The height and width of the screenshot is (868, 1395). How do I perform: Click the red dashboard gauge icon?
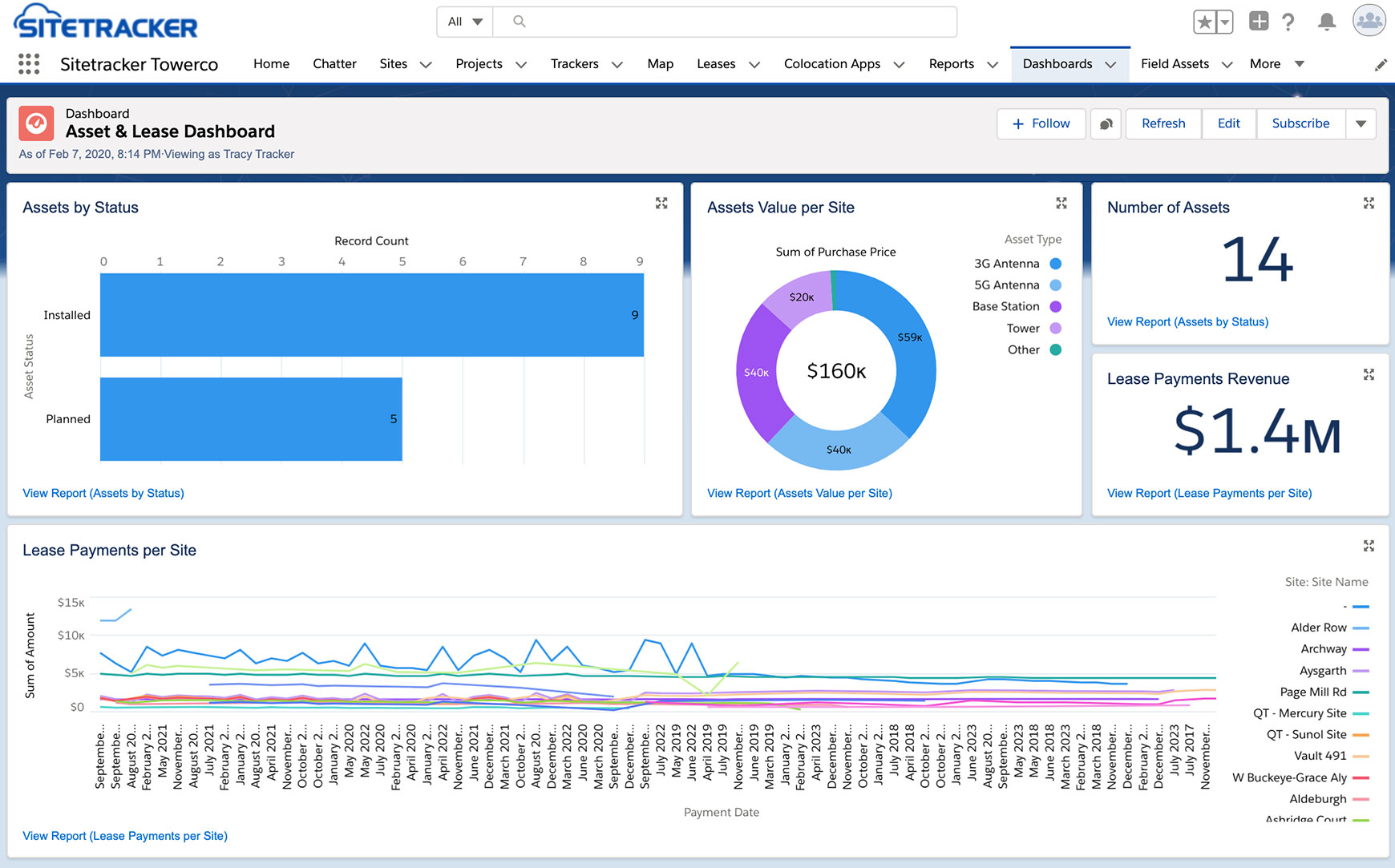[x=36, y=123]
